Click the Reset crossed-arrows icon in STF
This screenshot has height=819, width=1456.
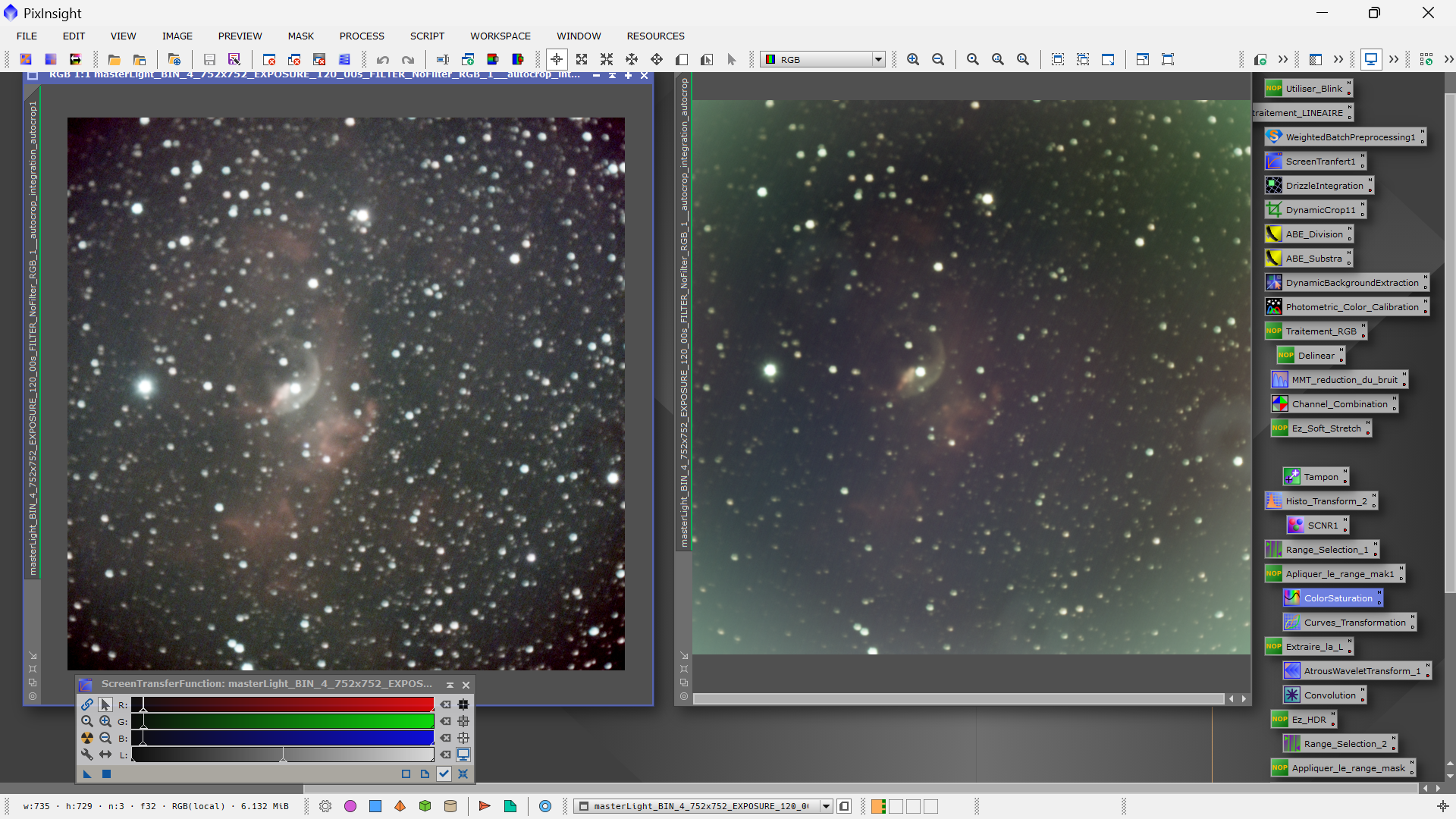click(x=463, y=773)
